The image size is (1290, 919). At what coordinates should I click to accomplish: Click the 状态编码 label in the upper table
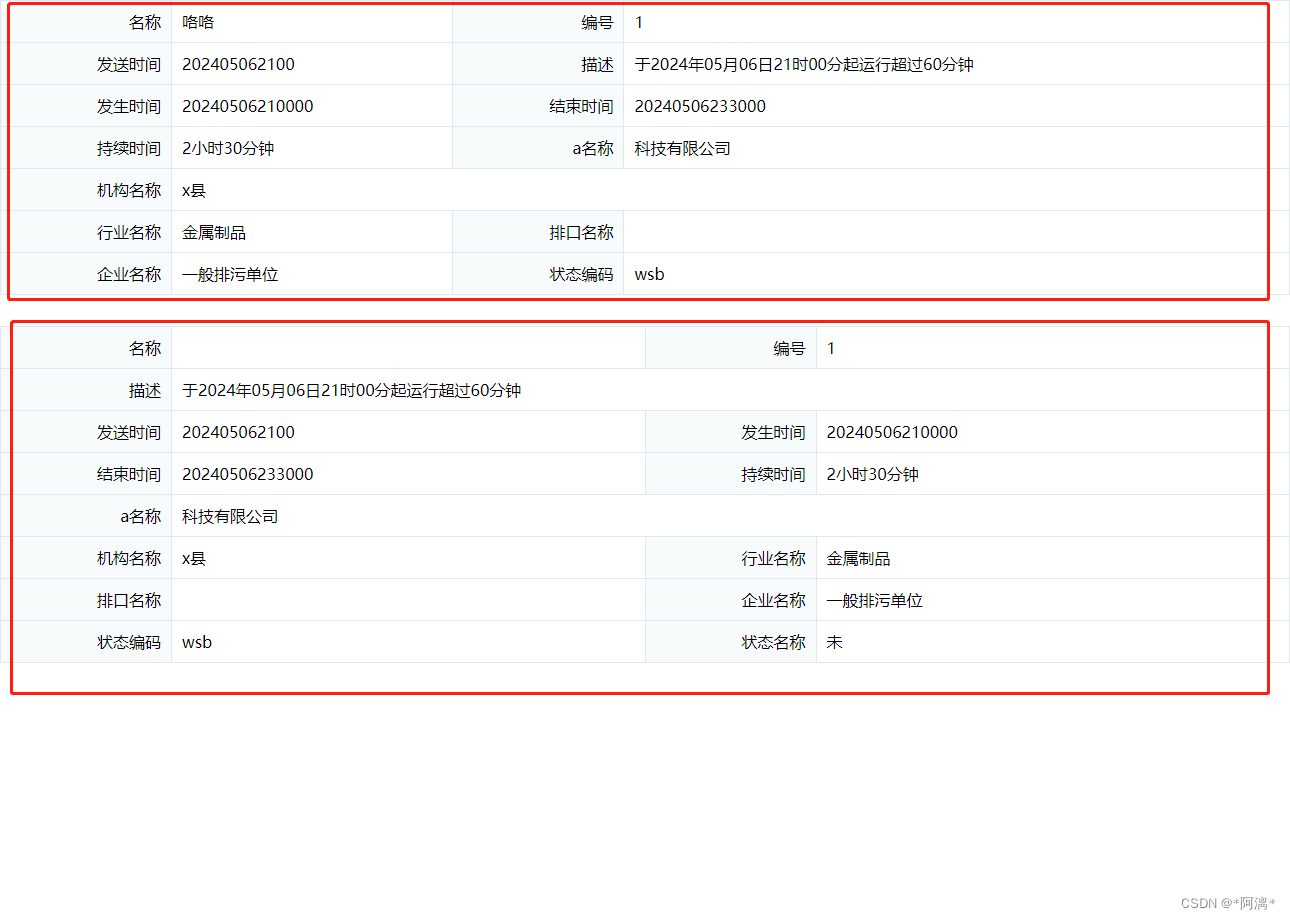tap(581, 274)
